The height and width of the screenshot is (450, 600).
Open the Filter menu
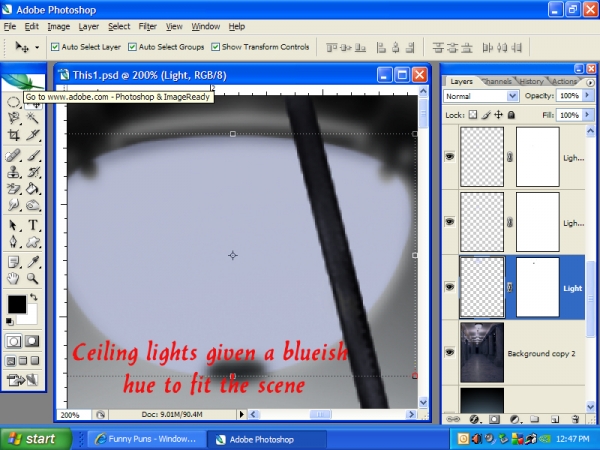pos(148,26)
